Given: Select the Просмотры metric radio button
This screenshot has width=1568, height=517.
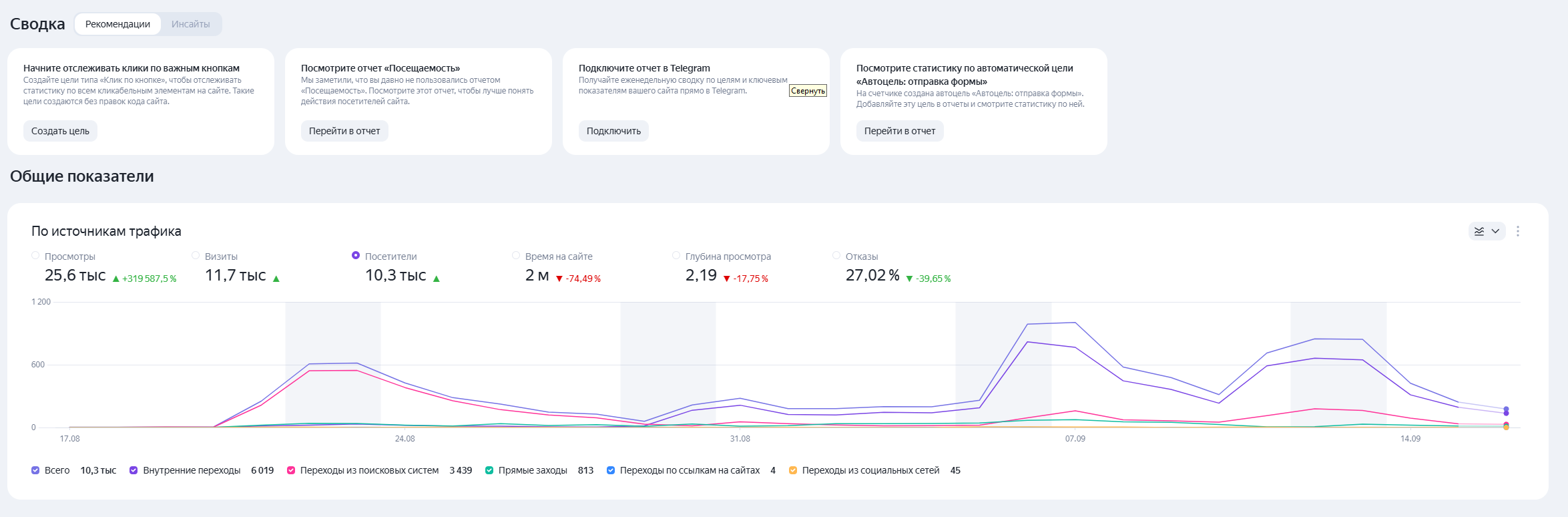Looking at the screenshot, I should click(35, 255).
